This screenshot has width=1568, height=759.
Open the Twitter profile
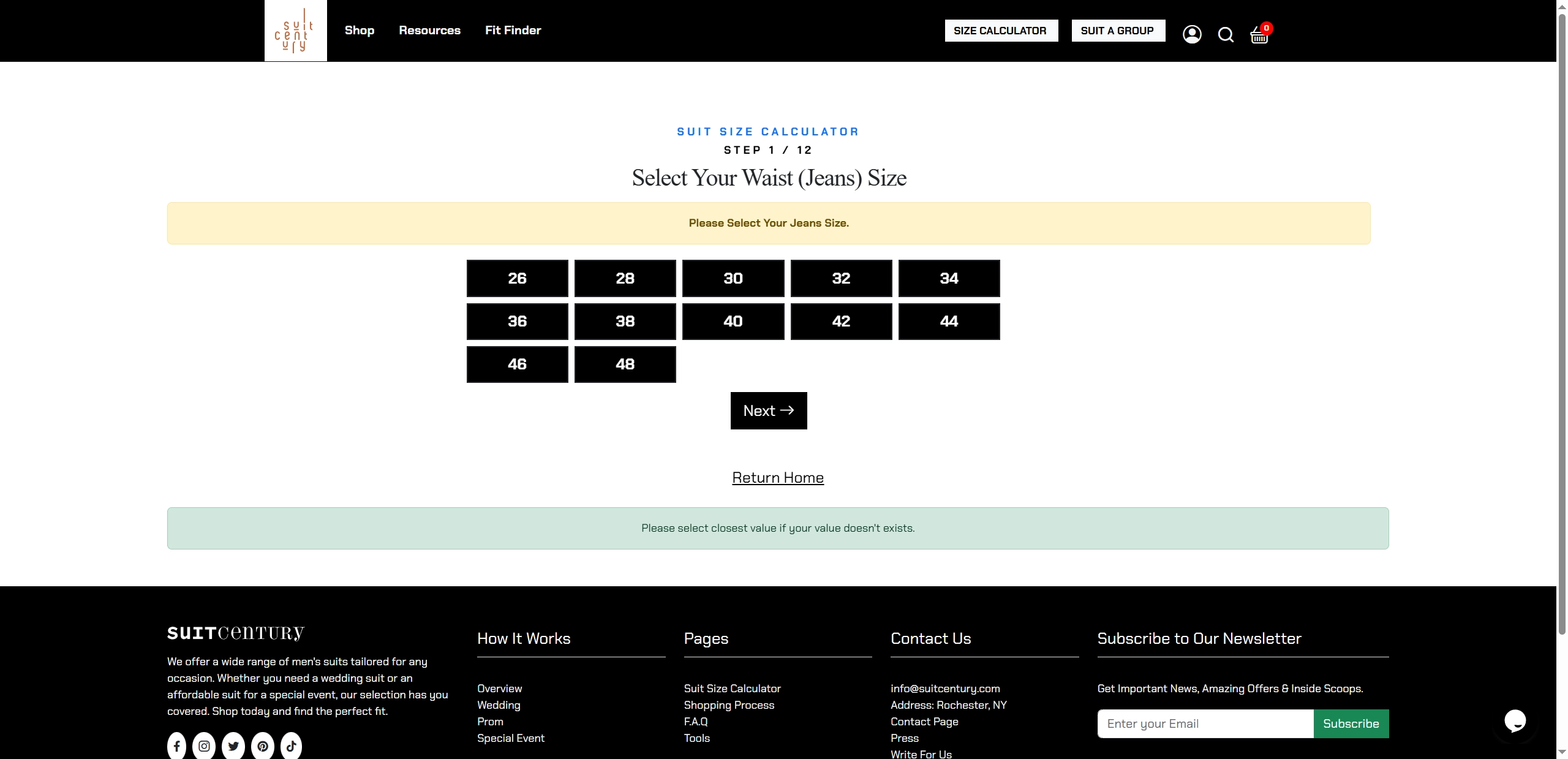tap(233, 746)
